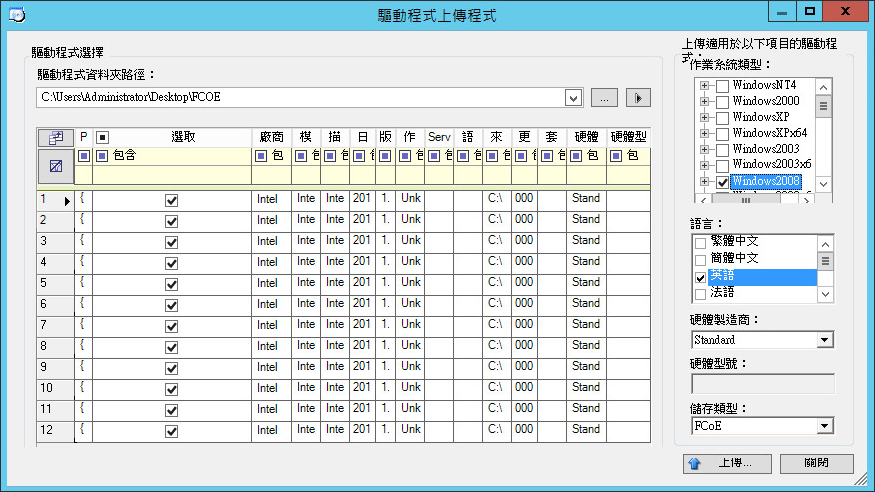
Task: Click the filter icon in the 硬體 column
Action: coord(576,156)
